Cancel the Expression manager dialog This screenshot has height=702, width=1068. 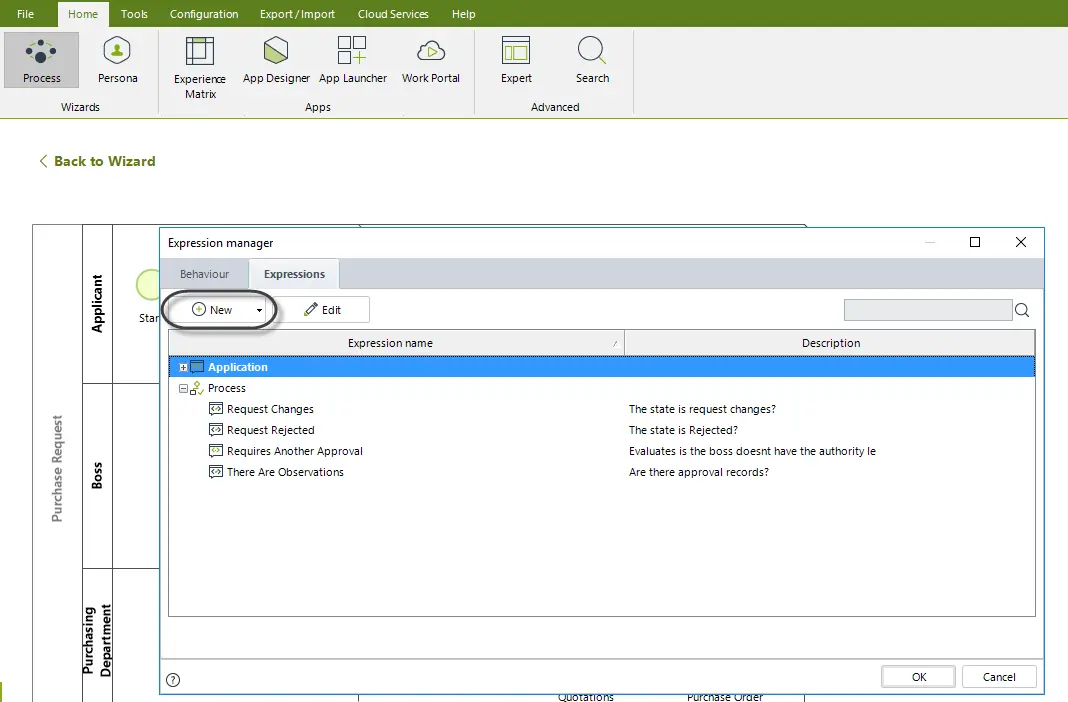tap(999, 677)
